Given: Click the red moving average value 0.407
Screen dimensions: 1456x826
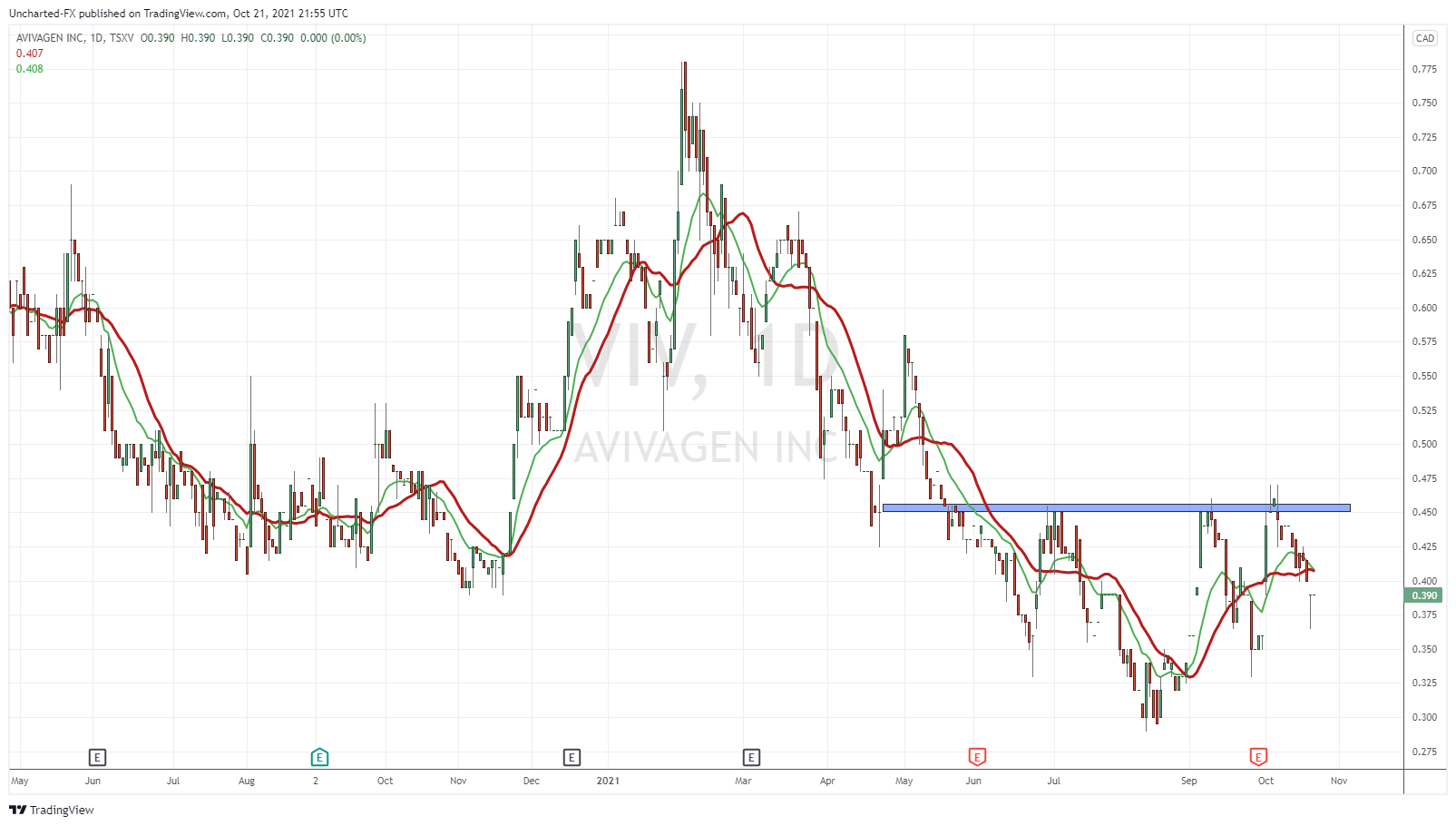Looking at the screenshot, I should pos(29,54).
